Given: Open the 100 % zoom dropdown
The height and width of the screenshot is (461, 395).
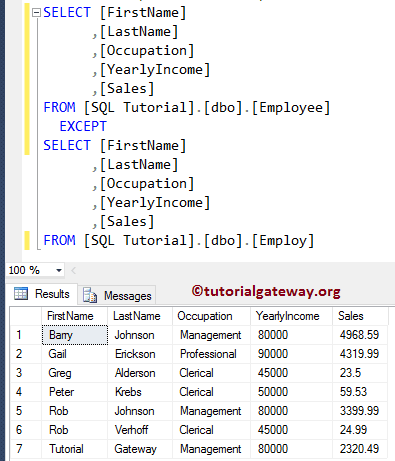Looking at the screenshot, I should click(x=59, y=270).
